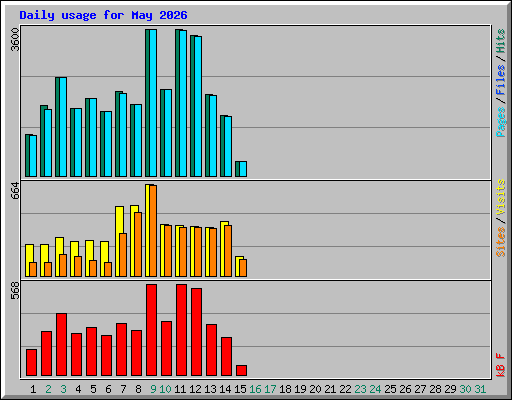This screenshot has height=400, width=512.
Task: Click green day label 10 on the x-axis
Action: click(165, 389)
